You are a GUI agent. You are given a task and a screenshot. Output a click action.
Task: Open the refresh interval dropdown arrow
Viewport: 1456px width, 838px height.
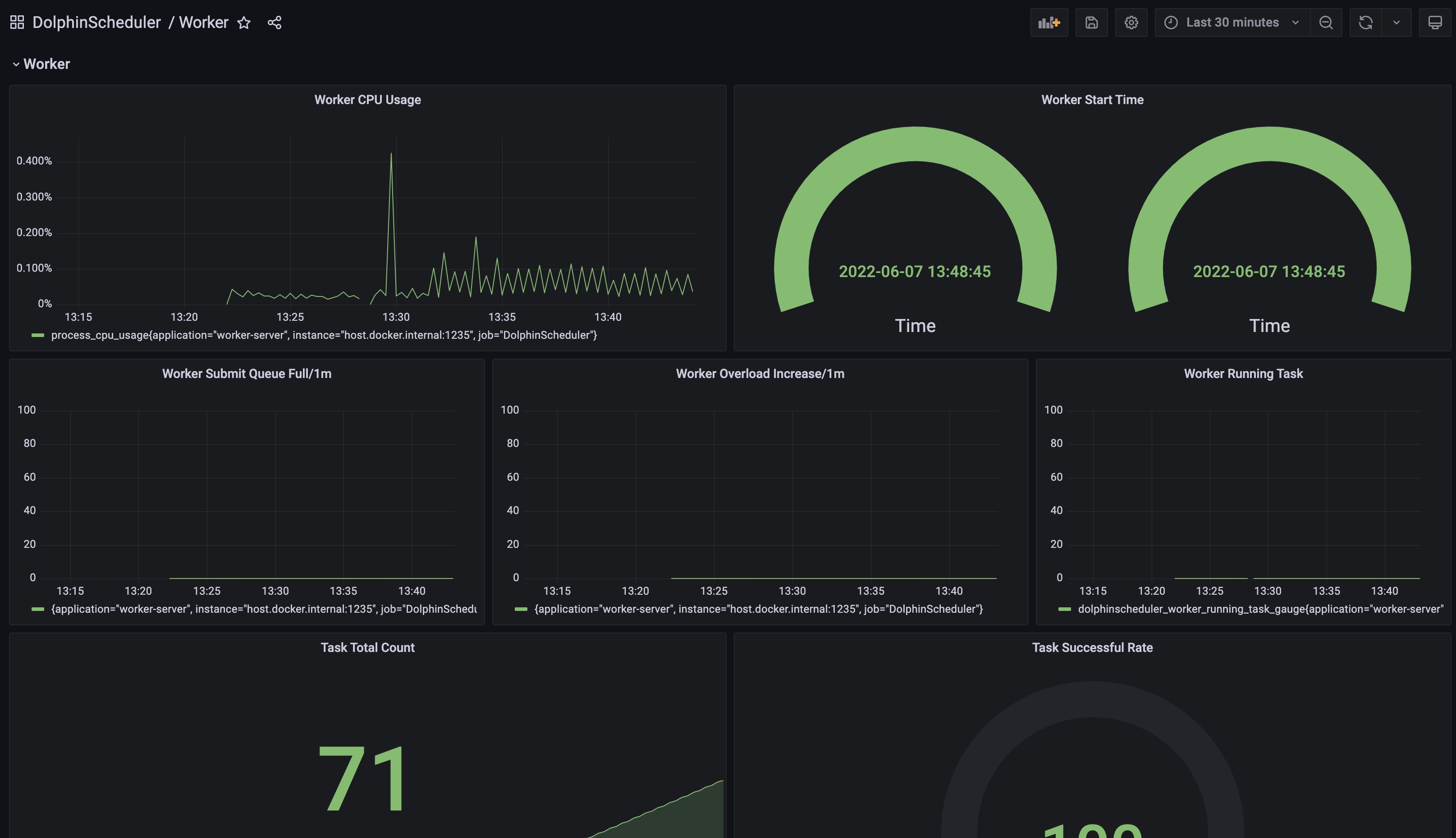tap(1396, 23)
